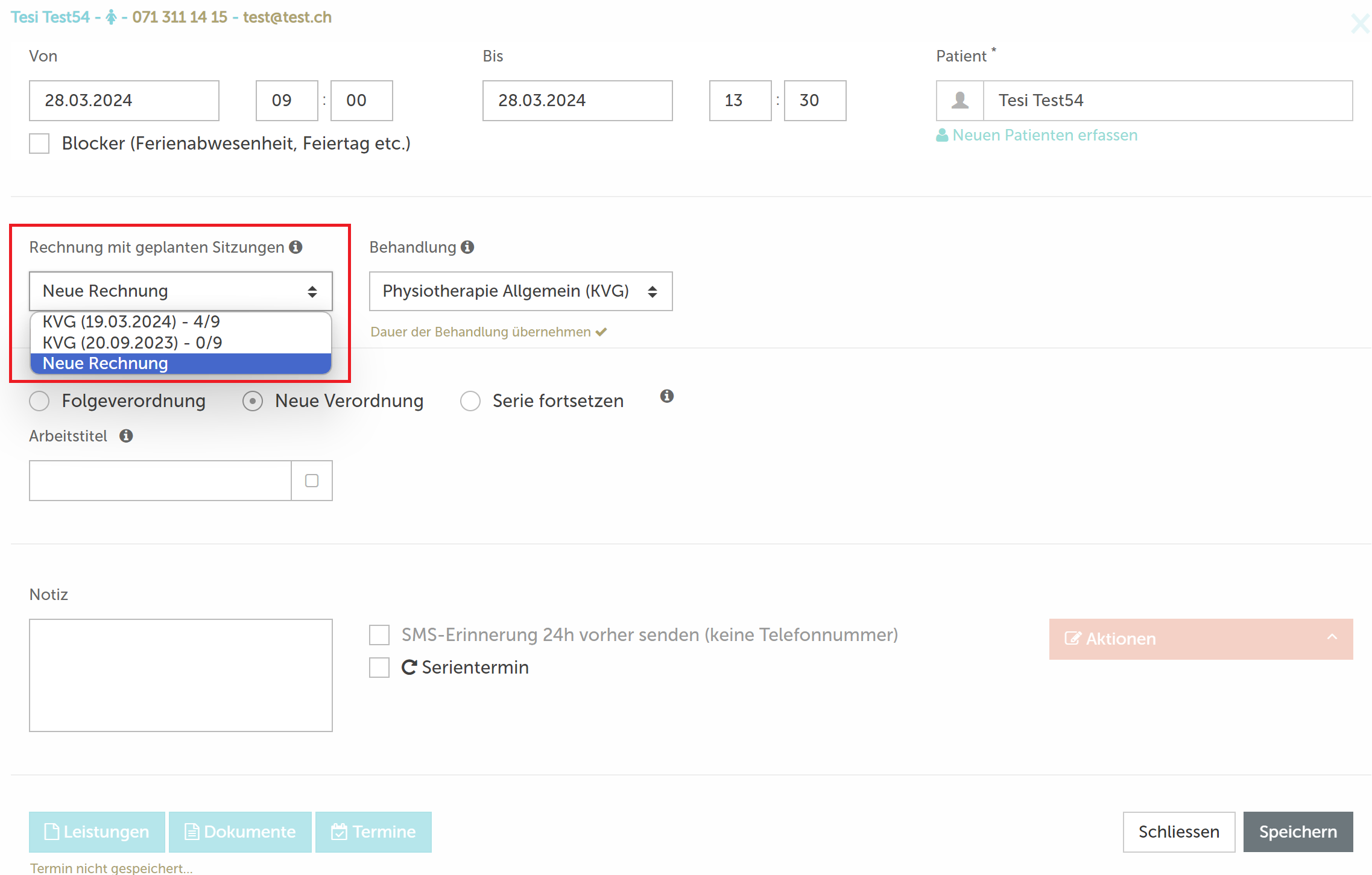Viewport: 1372px width, 875px height.
Task: Click the phone number 071 311 14 15
Action: coord(180,17)
